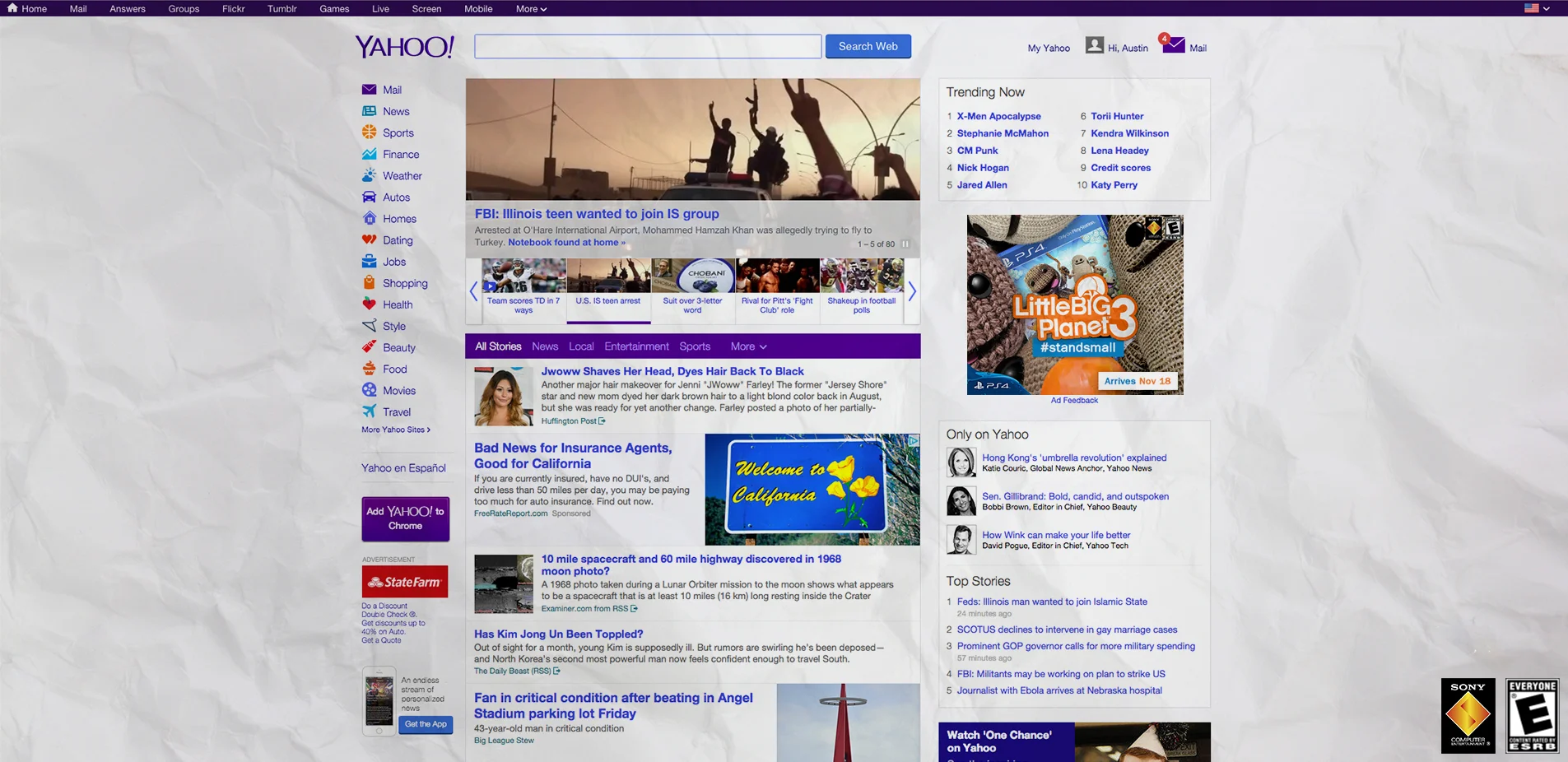Open Has Kim Jong Un Been Toppled headline
The height and width of the screenshot is (762, 1568).
click(x=558, y=634)
